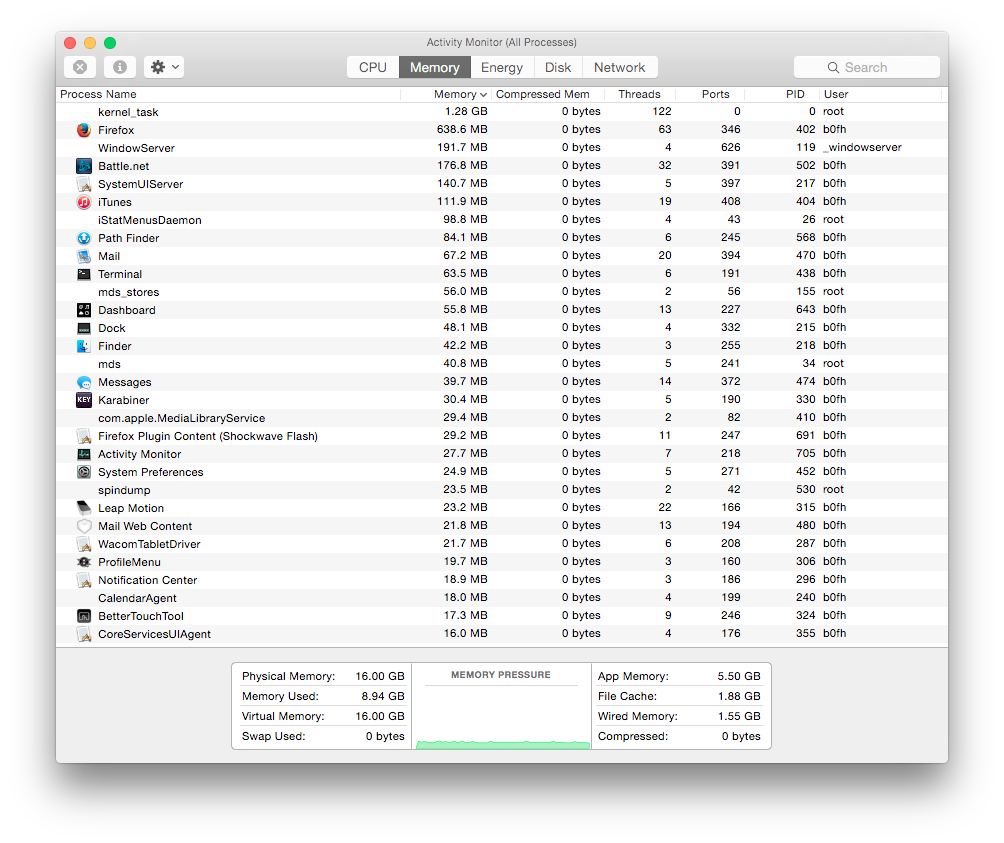Screen dimensions: 1004x843
Task: Sort by the Threads column header
Action: point(639,94)
